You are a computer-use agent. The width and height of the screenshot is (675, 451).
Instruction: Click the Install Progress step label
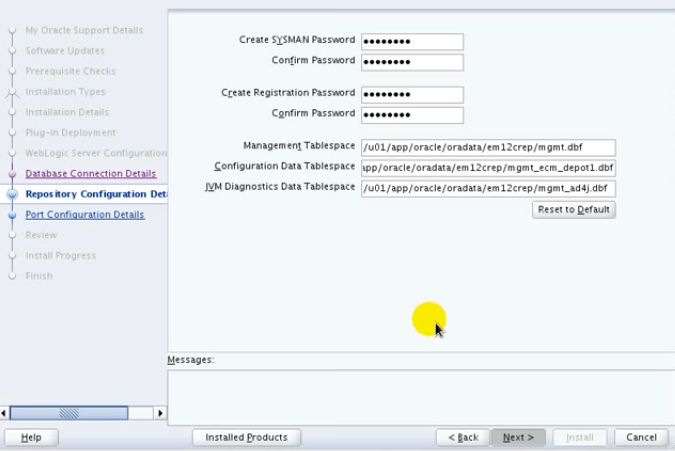[61, 256]
